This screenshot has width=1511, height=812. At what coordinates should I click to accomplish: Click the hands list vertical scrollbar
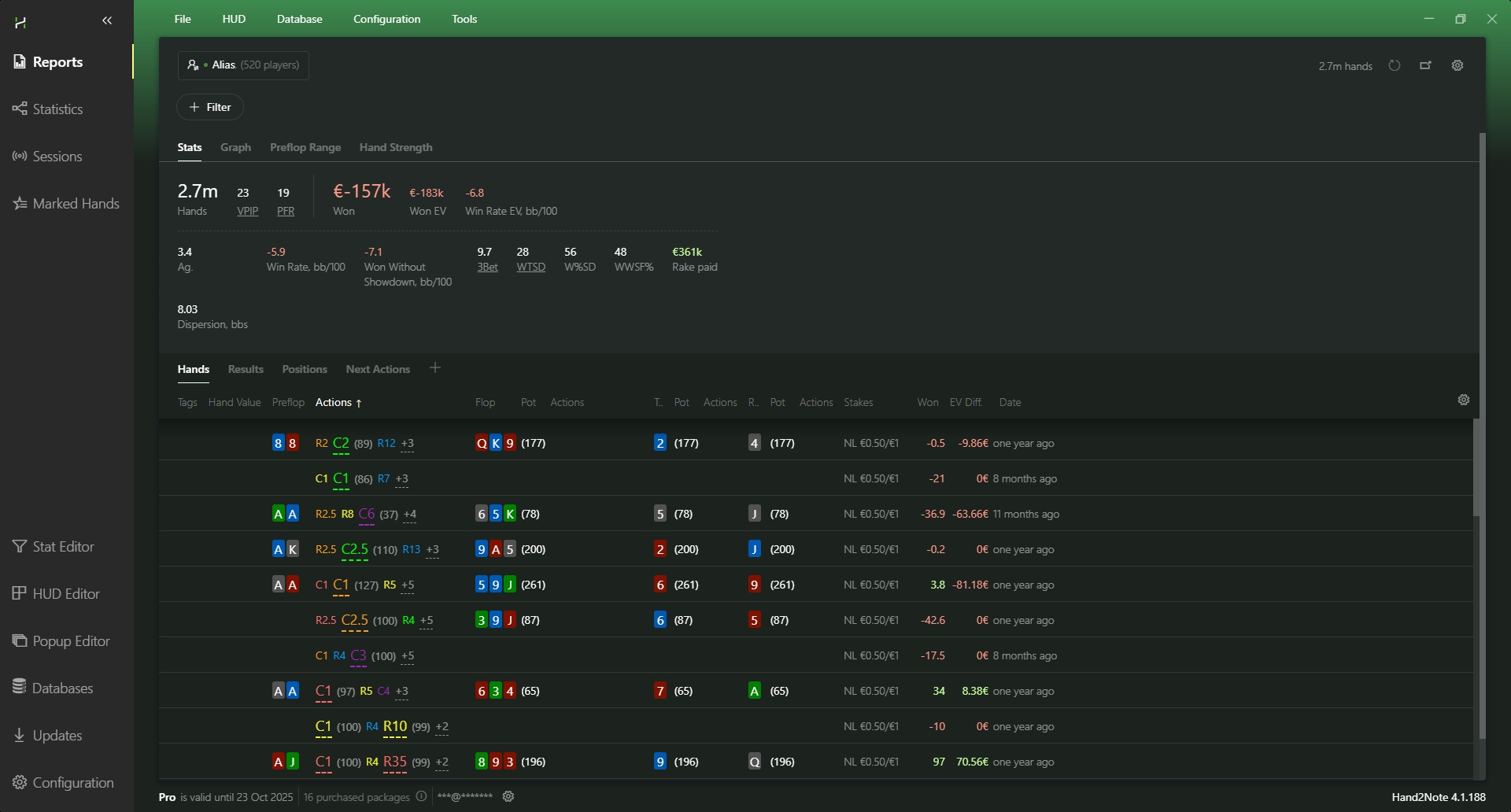(x=1476, y=467)
